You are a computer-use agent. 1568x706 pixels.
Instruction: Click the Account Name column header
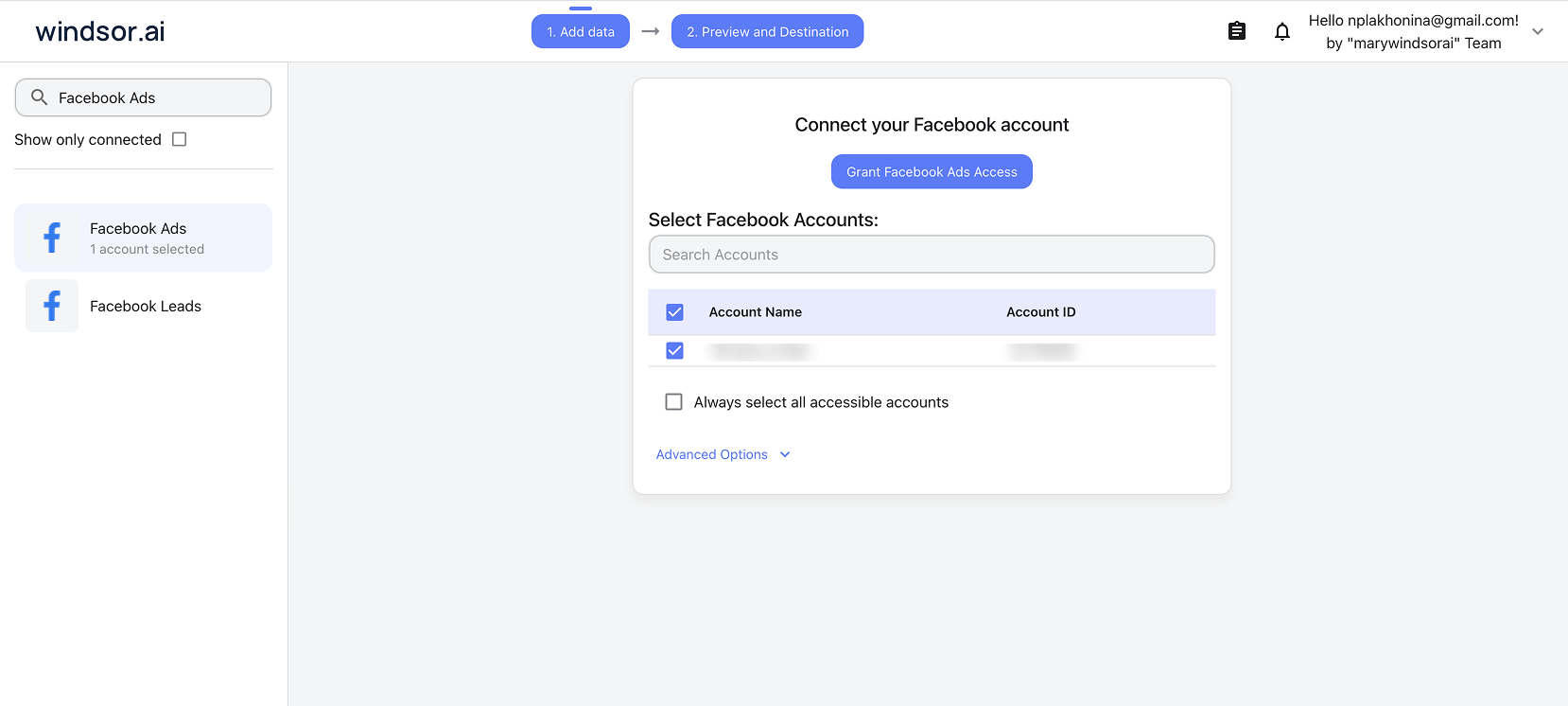pos(756,312)
